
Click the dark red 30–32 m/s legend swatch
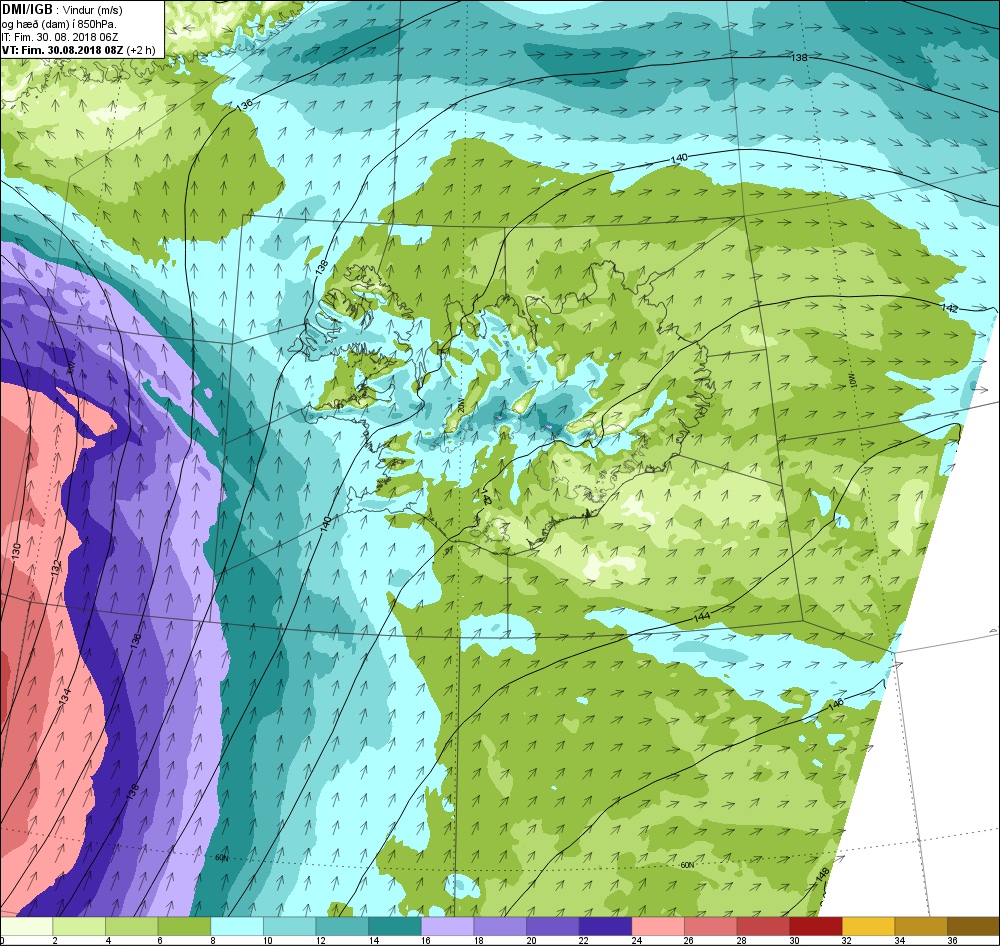816,926
